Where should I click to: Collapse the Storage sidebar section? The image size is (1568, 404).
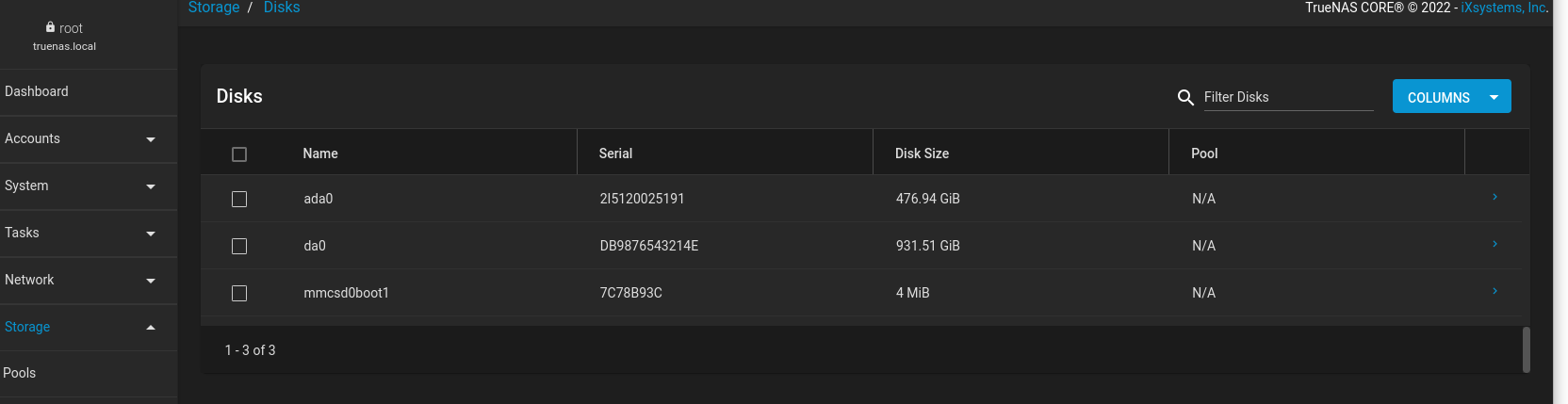pyautogui.click(x=151, y=328)
